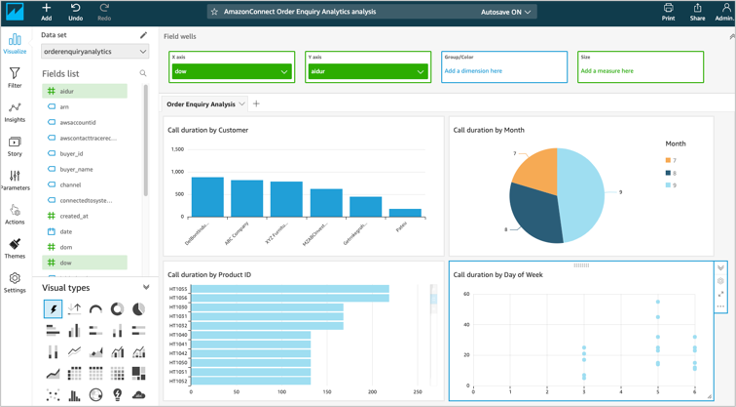Choose the Area line chart visual type
Screen dimensions: 736x407
(53, 374)
